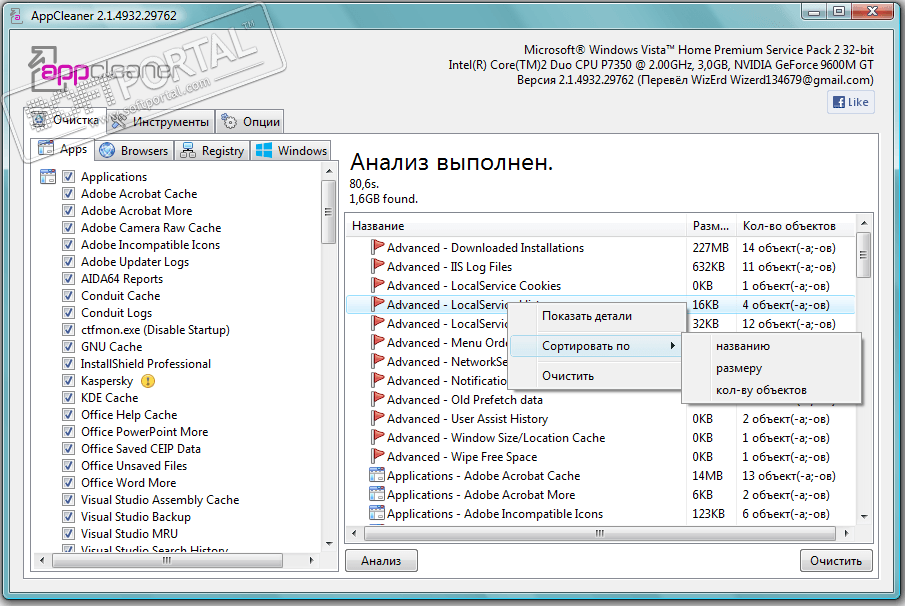The height and width of the screenshot is (606, 905).
Task: Select the Apps tab
Action: coord(63,149)
